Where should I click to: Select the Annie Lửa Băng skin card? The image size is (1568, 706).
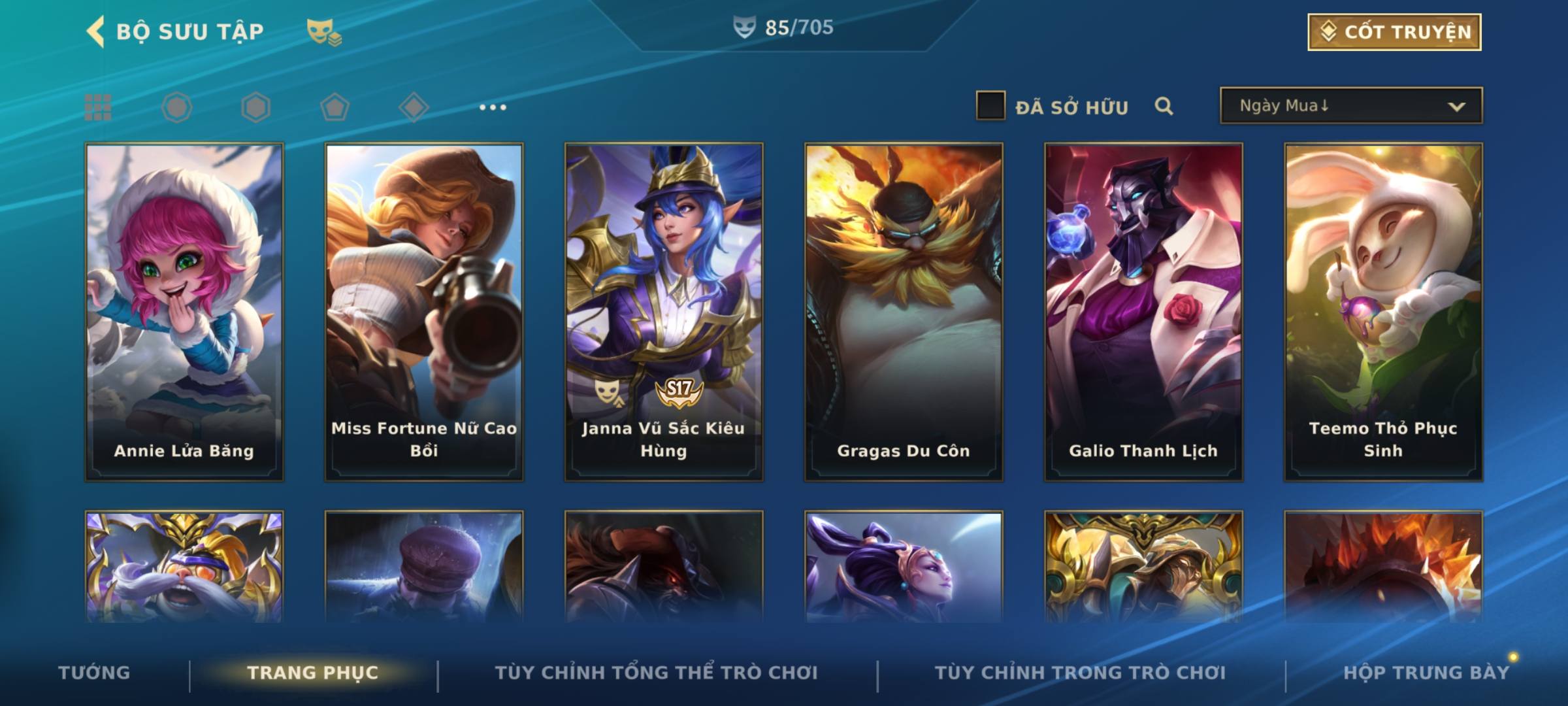click(x=184, y=312)
